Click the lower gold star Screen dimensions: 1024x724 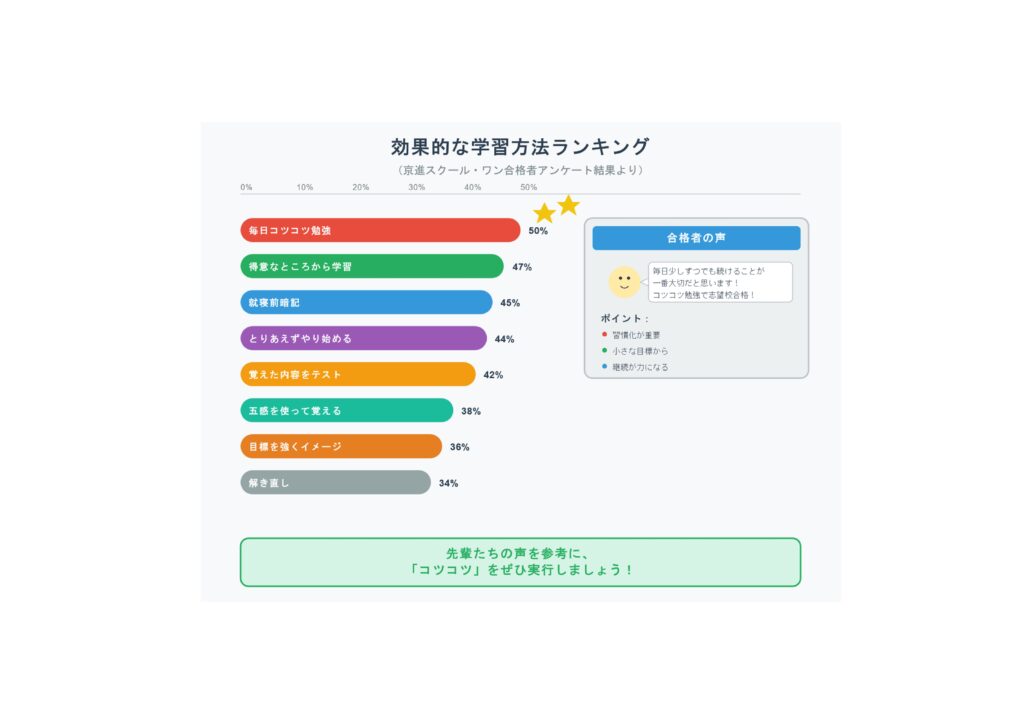point(544,213)
